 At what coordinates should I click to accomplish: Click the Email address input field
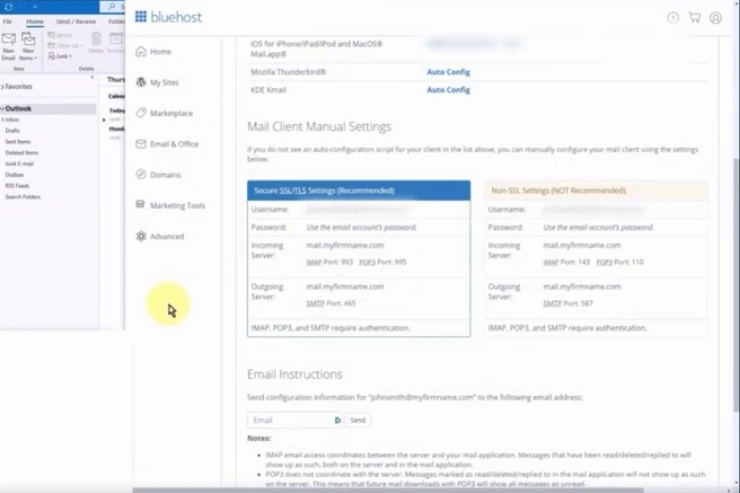click(290, 421)
